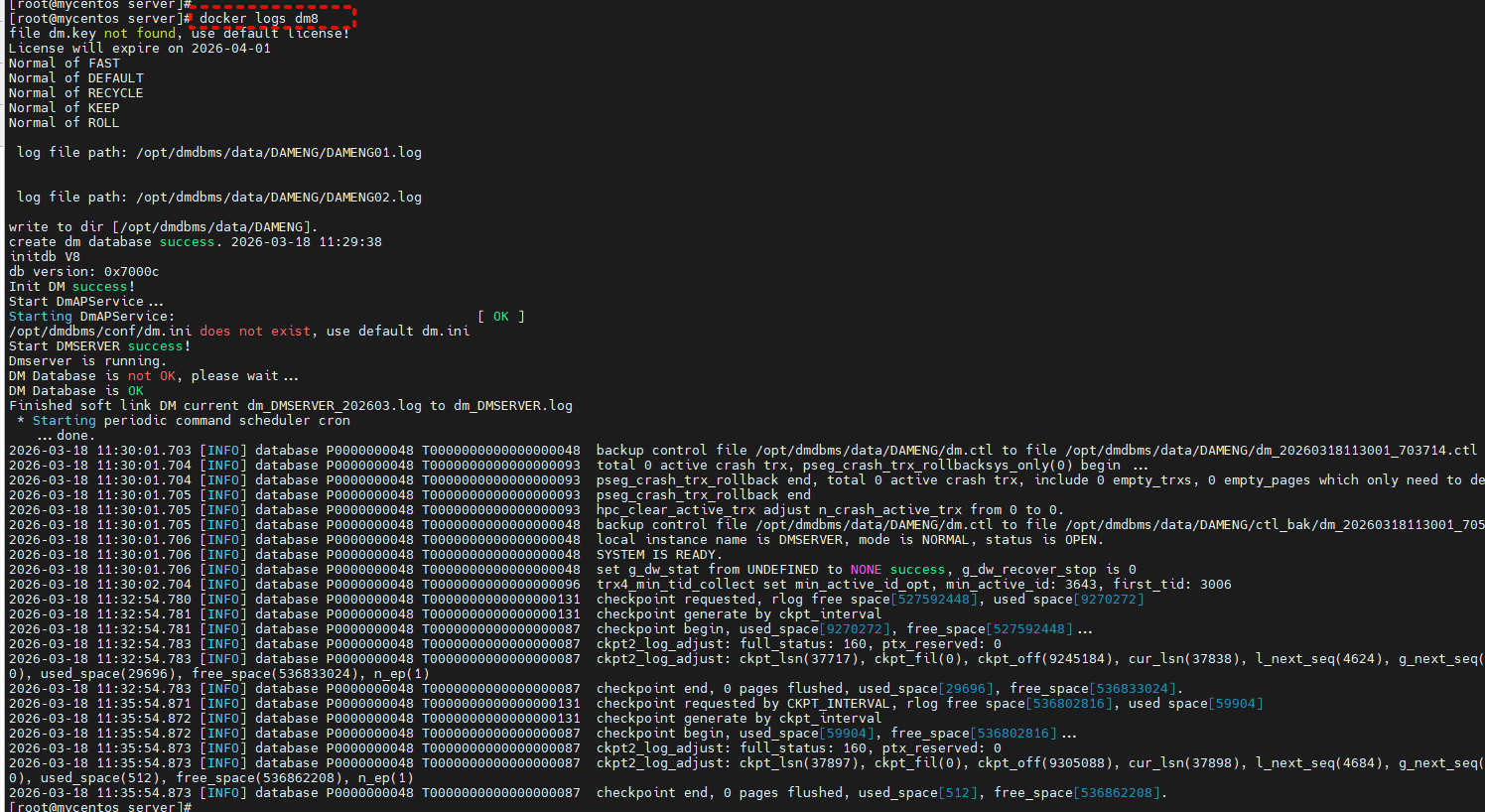Screen dimensions: 1485x812
Task: Click the "License will expire on 2026-04-01" line
Action: [x=139, y=49]
